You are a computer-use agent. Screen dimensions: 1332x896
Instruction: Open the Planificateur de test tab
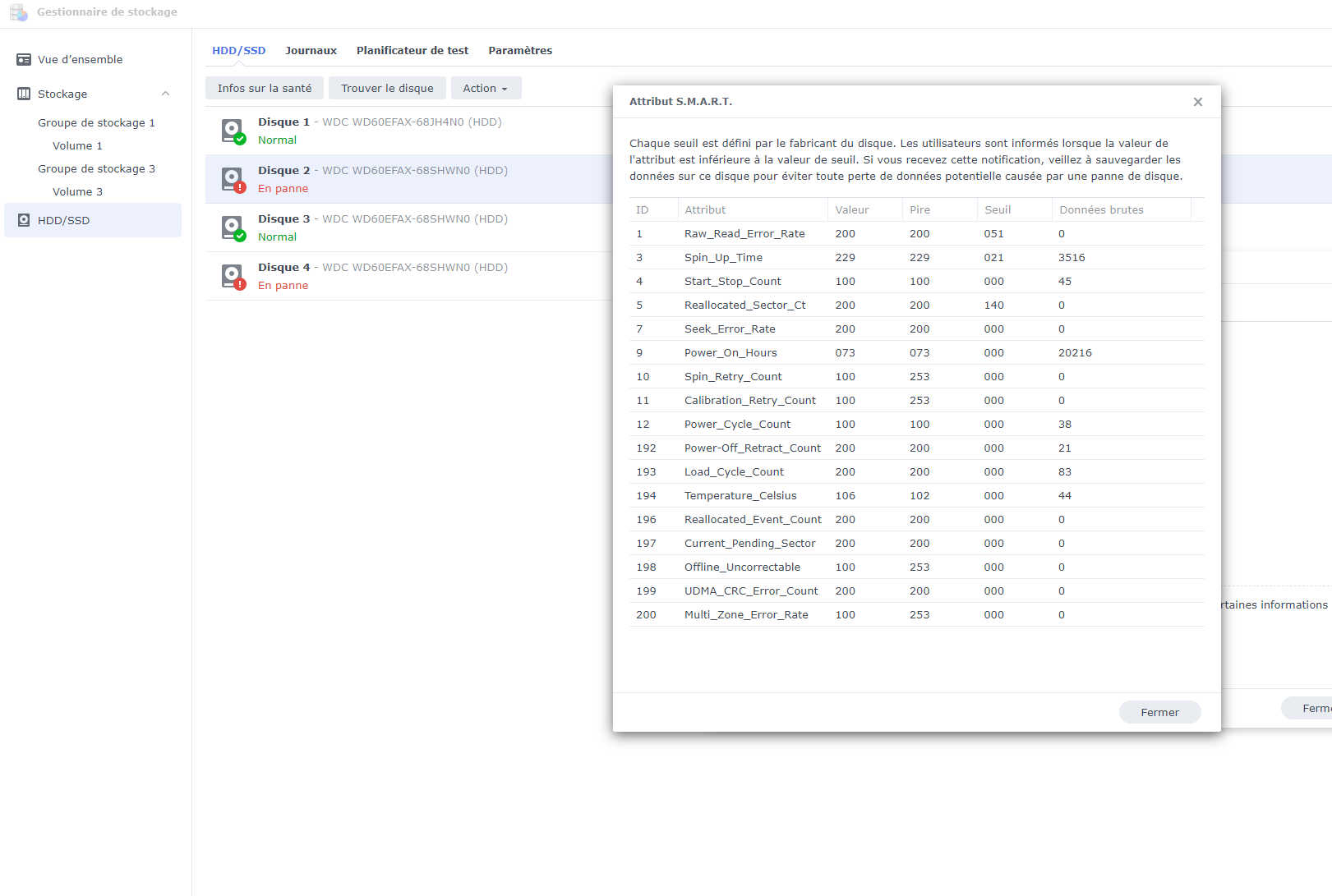point(412,51)
